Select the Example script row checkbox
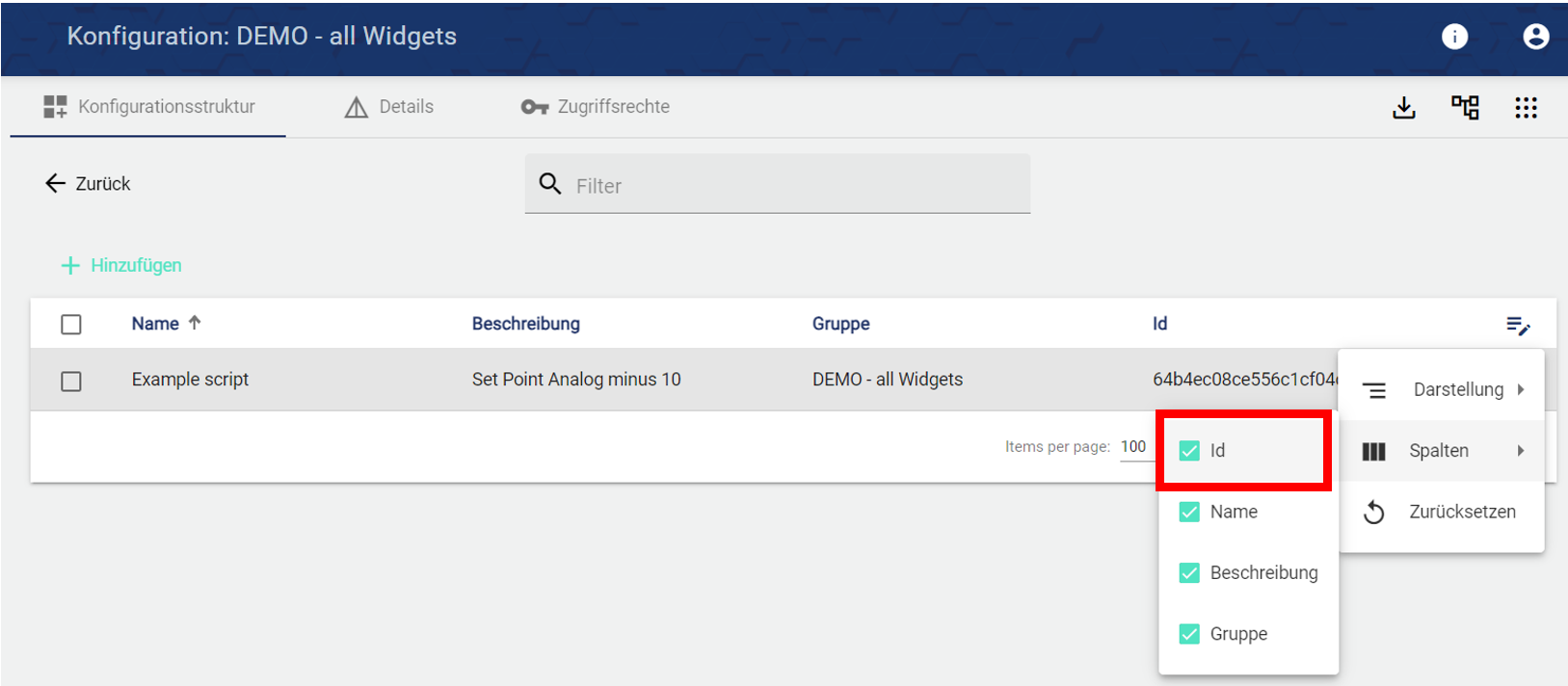The width and height of the screenshot is (1568, 686). pyautogui.click(x=71, y=382)
